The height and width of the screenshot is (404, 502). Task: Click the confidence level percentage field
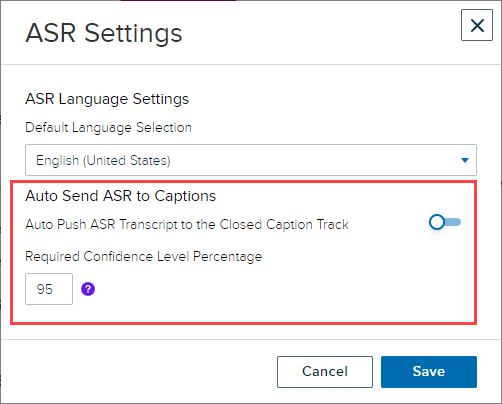(49, 289)
